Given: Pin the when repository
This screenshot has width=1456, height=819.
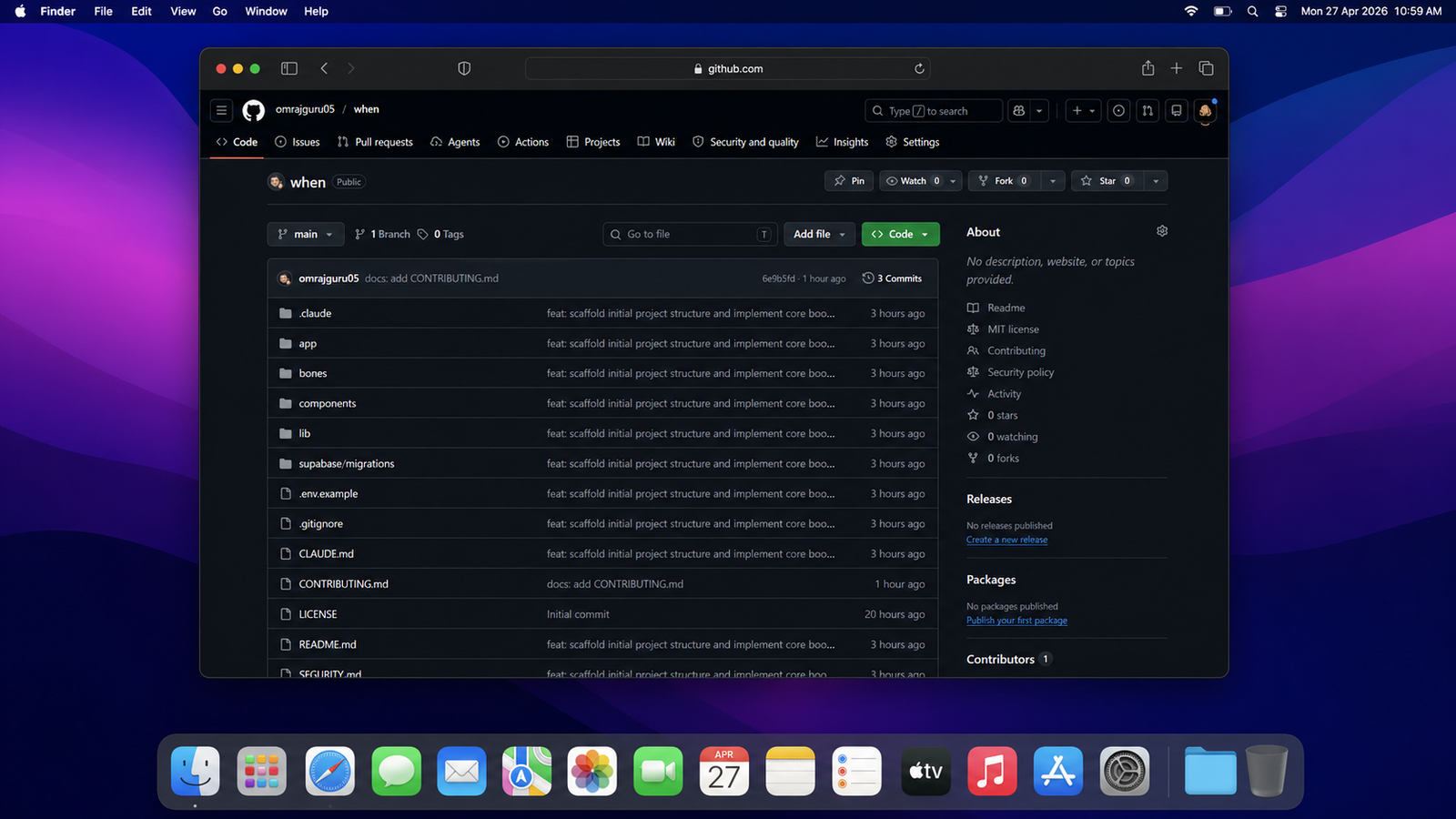Looking at the screenshot, I should pyautogui.click(x=849, y=181).
